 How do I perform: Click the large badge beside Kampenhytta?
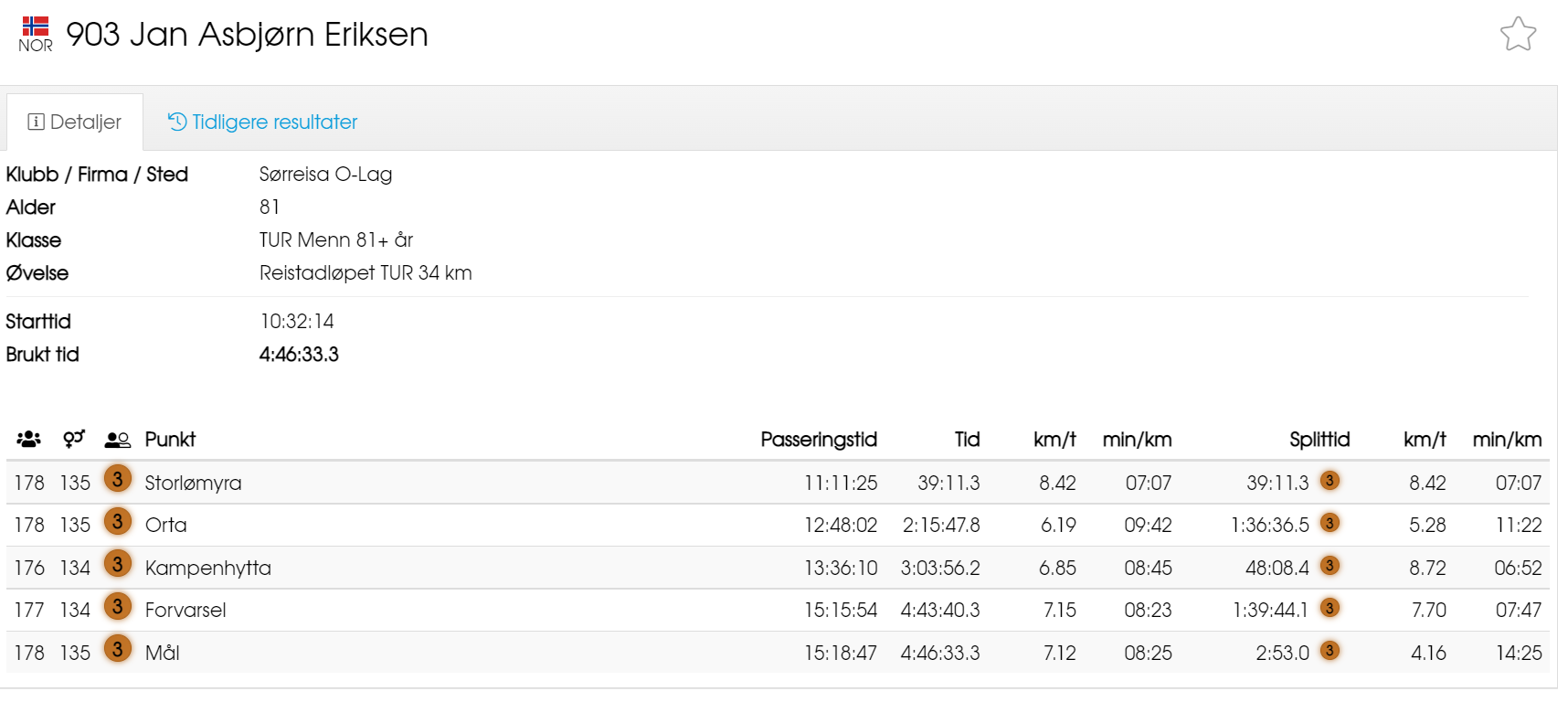[x=117, y=564]
